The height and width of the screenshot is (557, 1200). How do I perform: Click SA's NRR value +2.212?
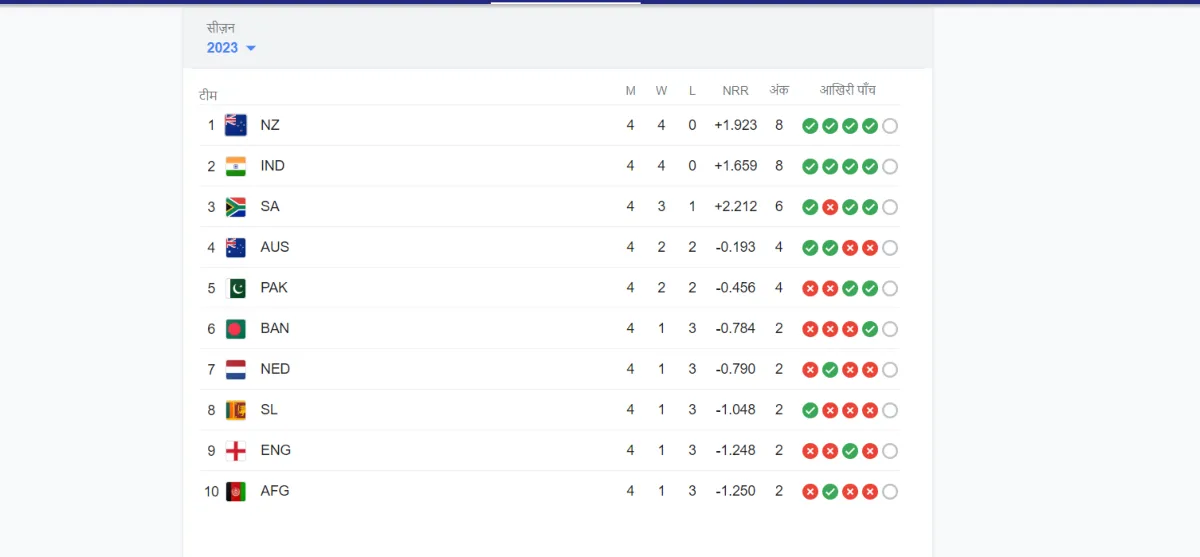(736, 206)
